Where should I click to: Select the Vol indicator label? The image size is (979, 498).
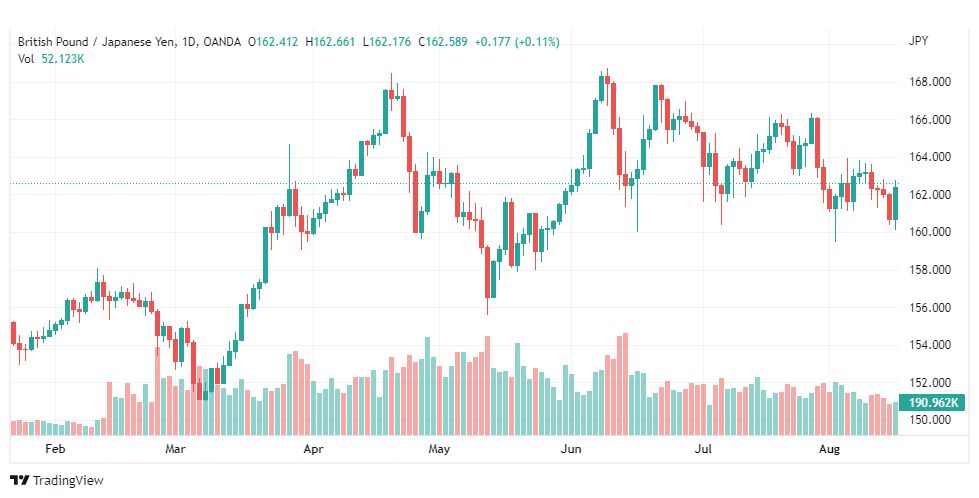26,59
